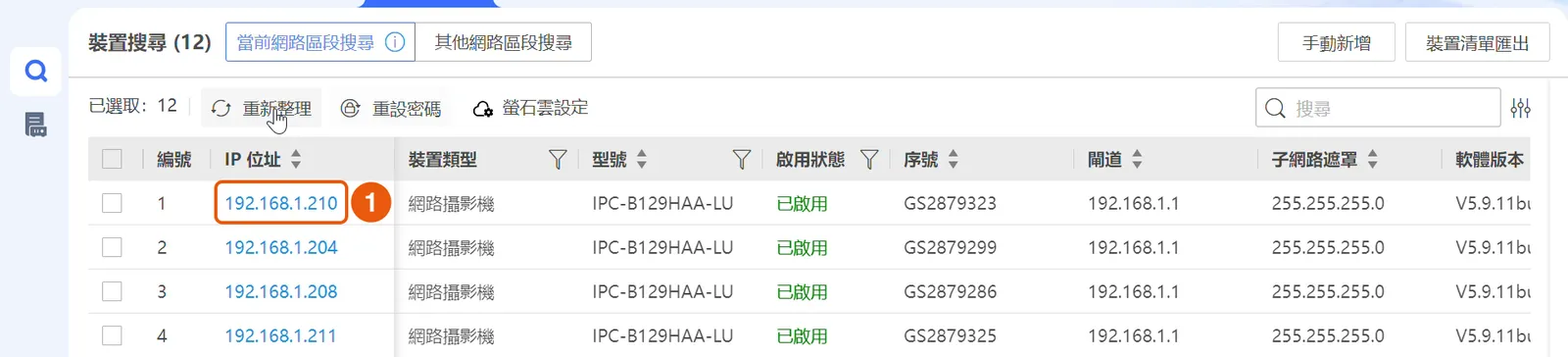Click IPC-B129HAA-LU model in GS2879325 row

[x=662, y=335]
